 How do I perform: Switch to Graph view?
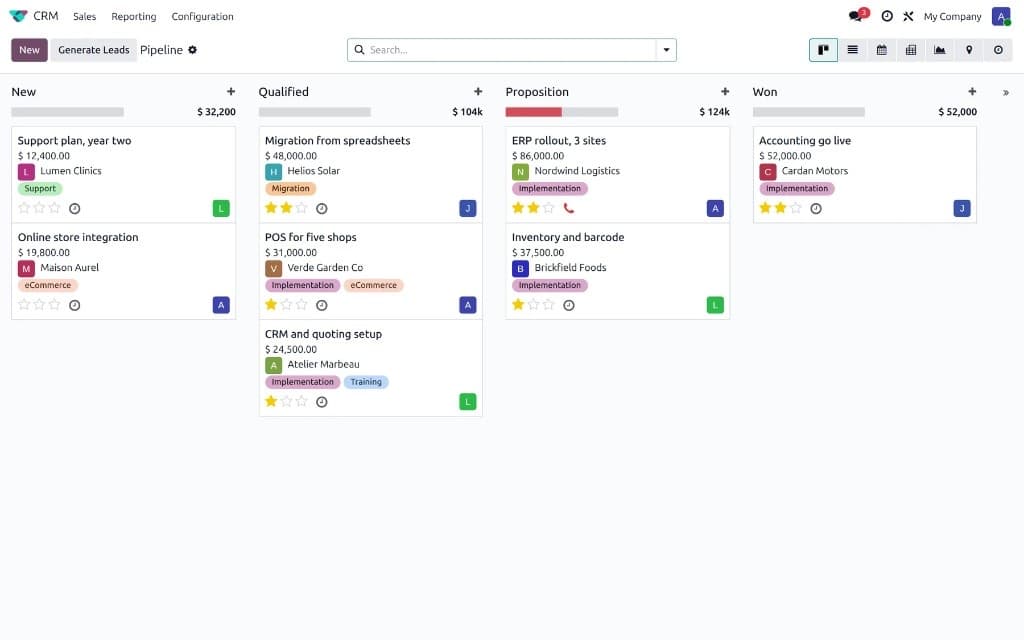click(x=940, y=50)
